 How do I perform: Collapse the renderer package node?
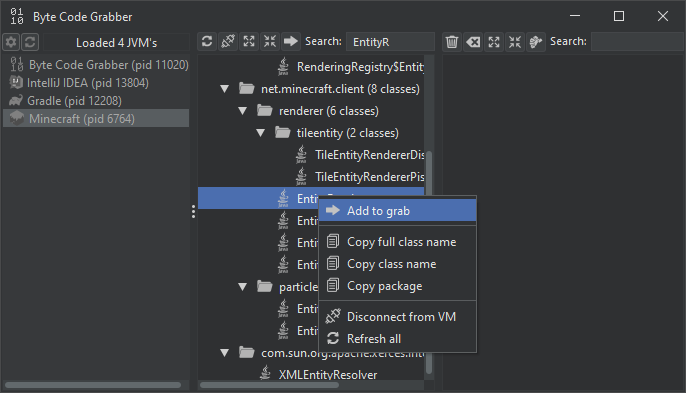point(242,111)
